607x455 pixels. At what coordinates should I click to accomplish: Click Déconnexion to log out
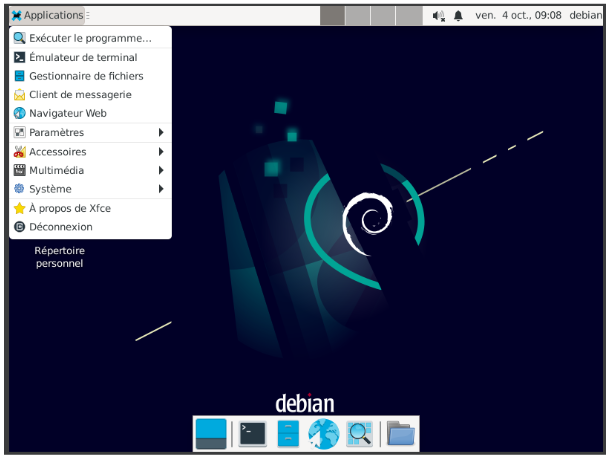tap(61, 227)
